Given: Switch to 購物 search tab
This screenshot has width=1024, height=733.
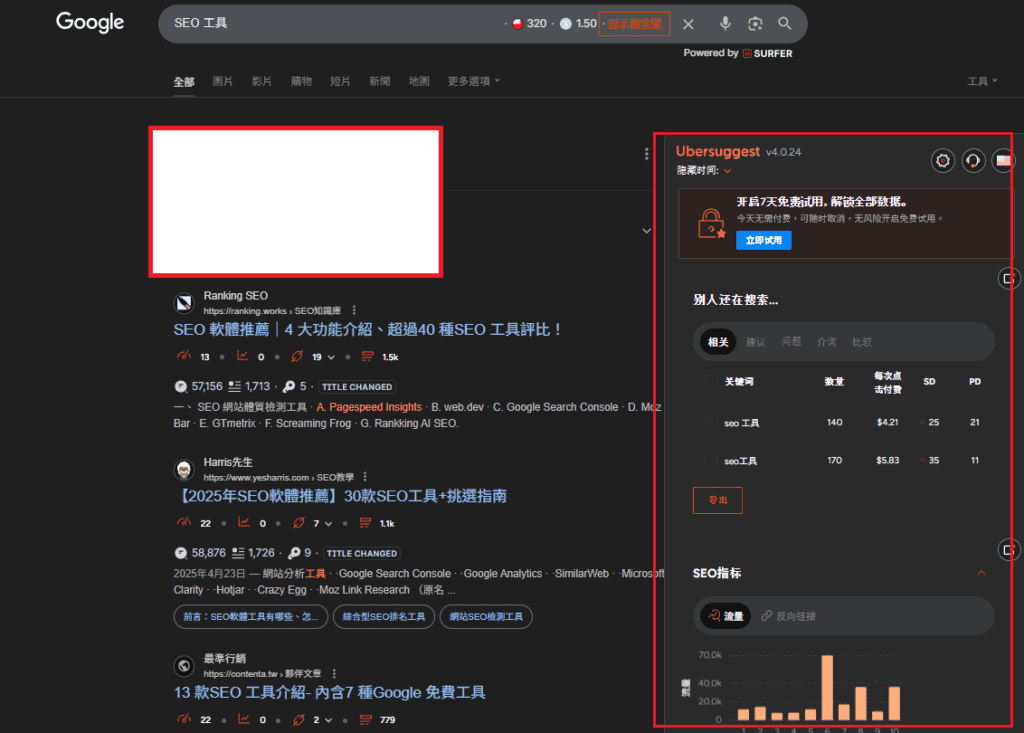Looking at the screenshot, I should pyautogui.click(x=301, y=81).
